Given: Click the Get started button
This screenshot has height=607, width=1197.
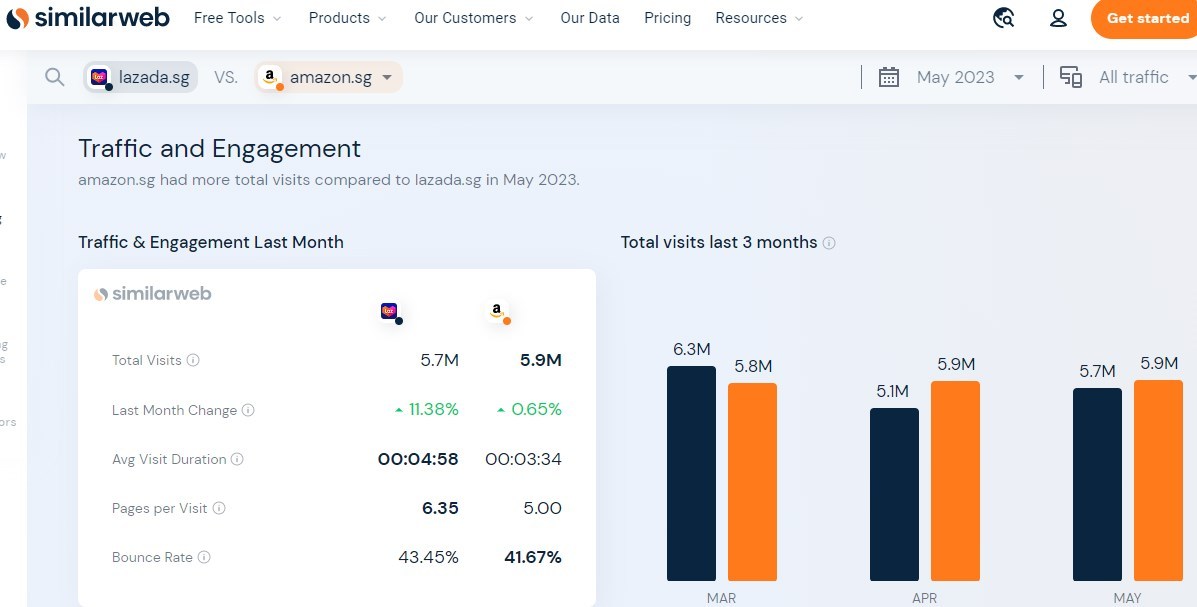Looking at the screenshot, I should [x=1146, y=18].
